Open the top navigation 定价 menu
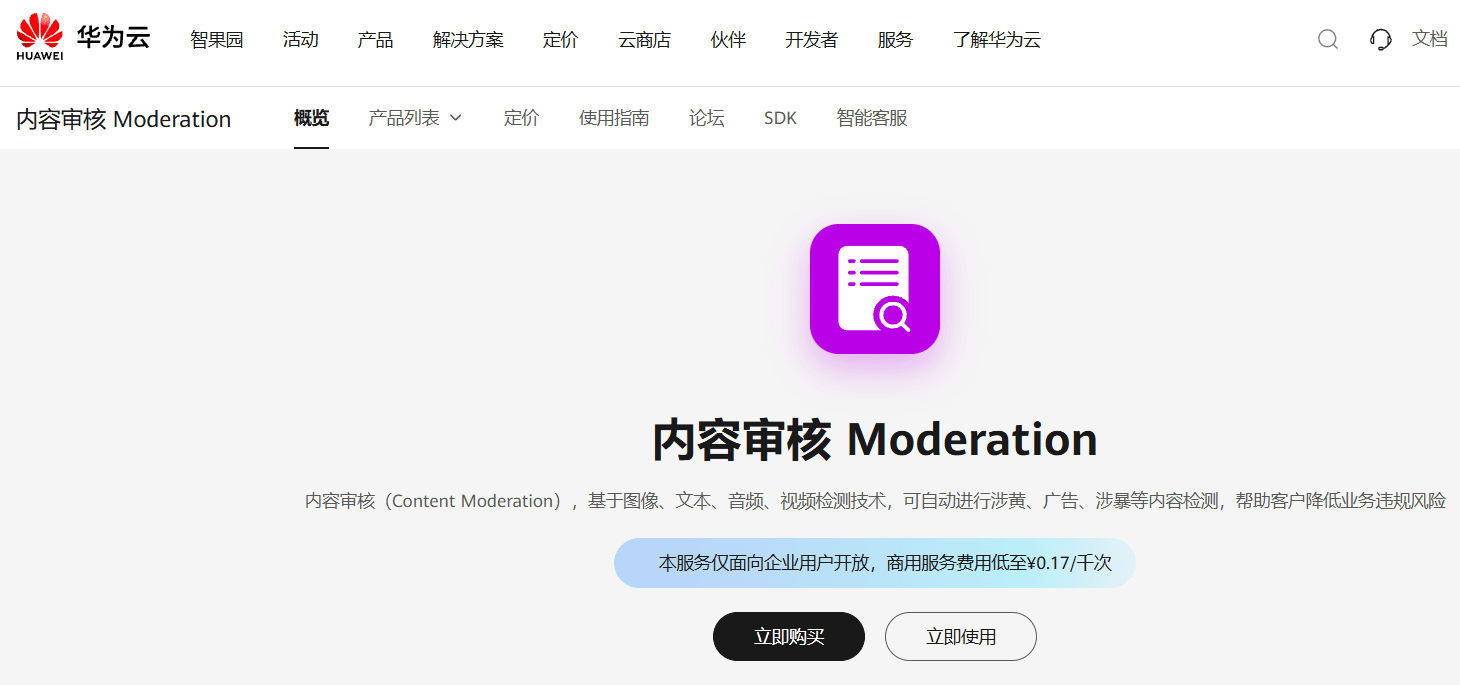Image resolution: width=1460 pixels, height=685 pixels. tap(561, 40)
